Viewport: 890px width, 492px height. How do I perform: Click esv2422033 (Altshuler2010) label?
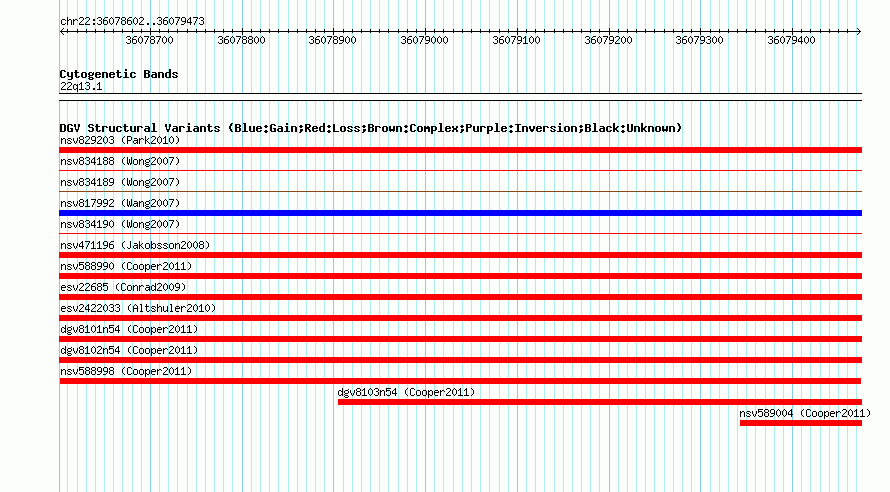138,308
